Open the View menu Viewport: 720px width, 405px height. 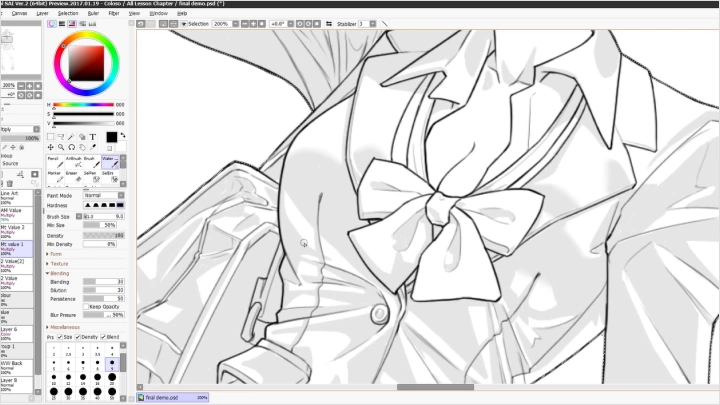pos(134,13)
